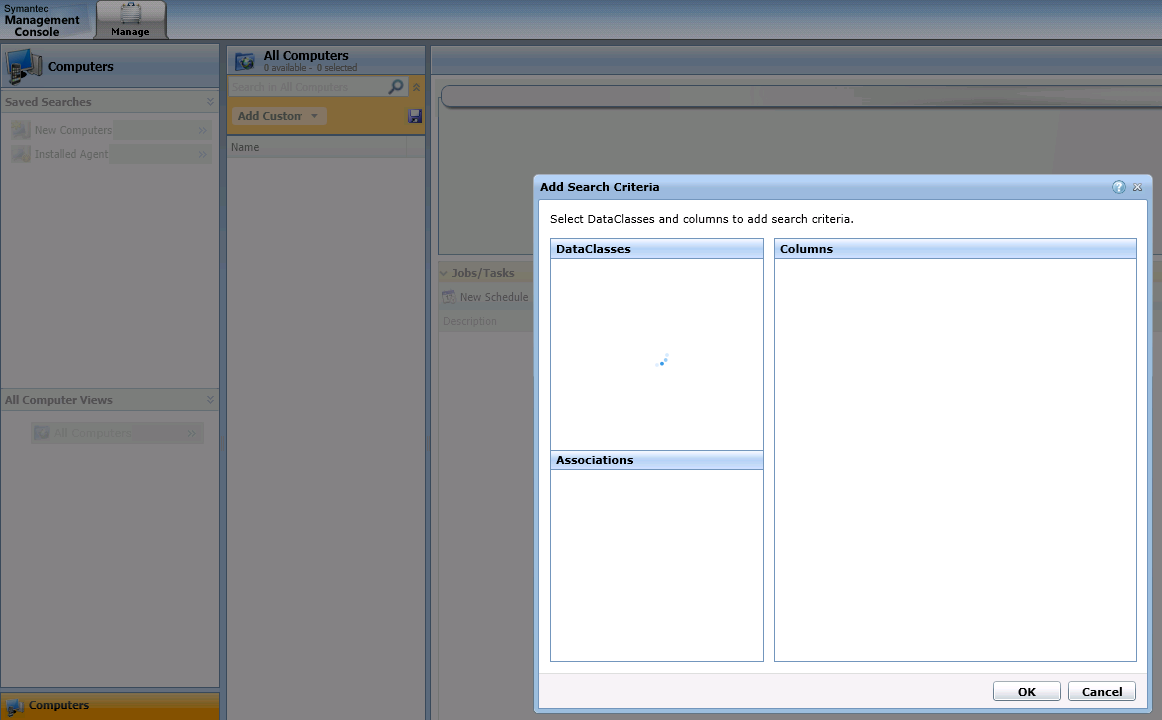Collapse the Jobs/Tasks panel
This screenshot has width=1162, height=720.
444,273
